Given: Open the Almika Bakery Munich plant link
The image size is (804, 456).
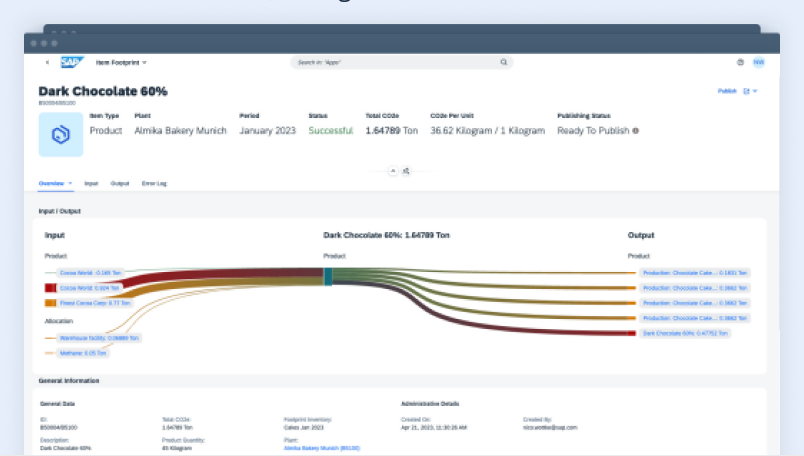Looking at the screenshot, I should click(x=322, y=448).
